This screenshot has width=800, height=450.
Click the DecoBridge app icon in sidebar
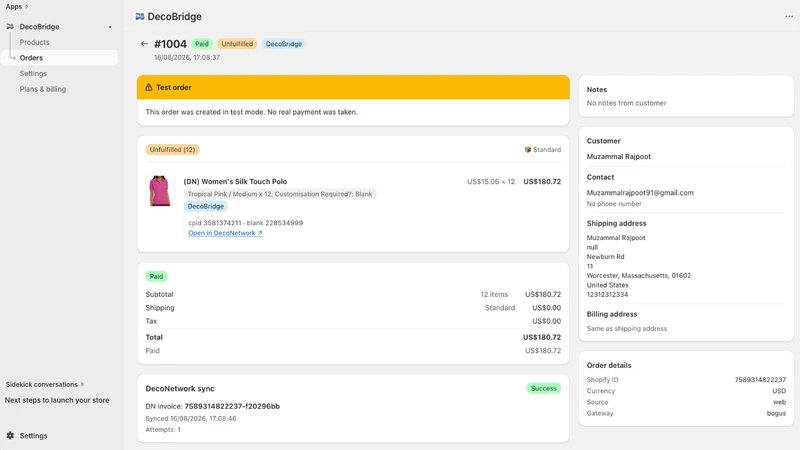coord(10,27)
